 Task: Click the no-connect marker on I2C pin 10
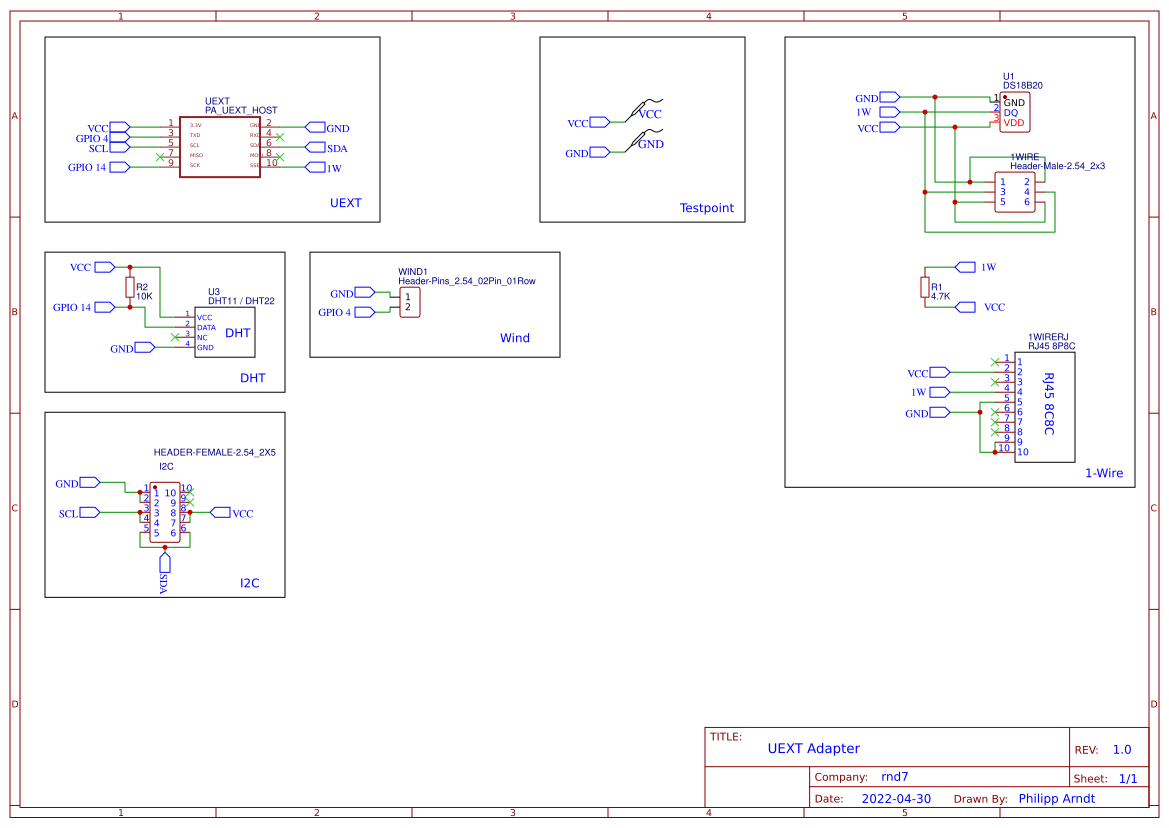pos(190,492)
